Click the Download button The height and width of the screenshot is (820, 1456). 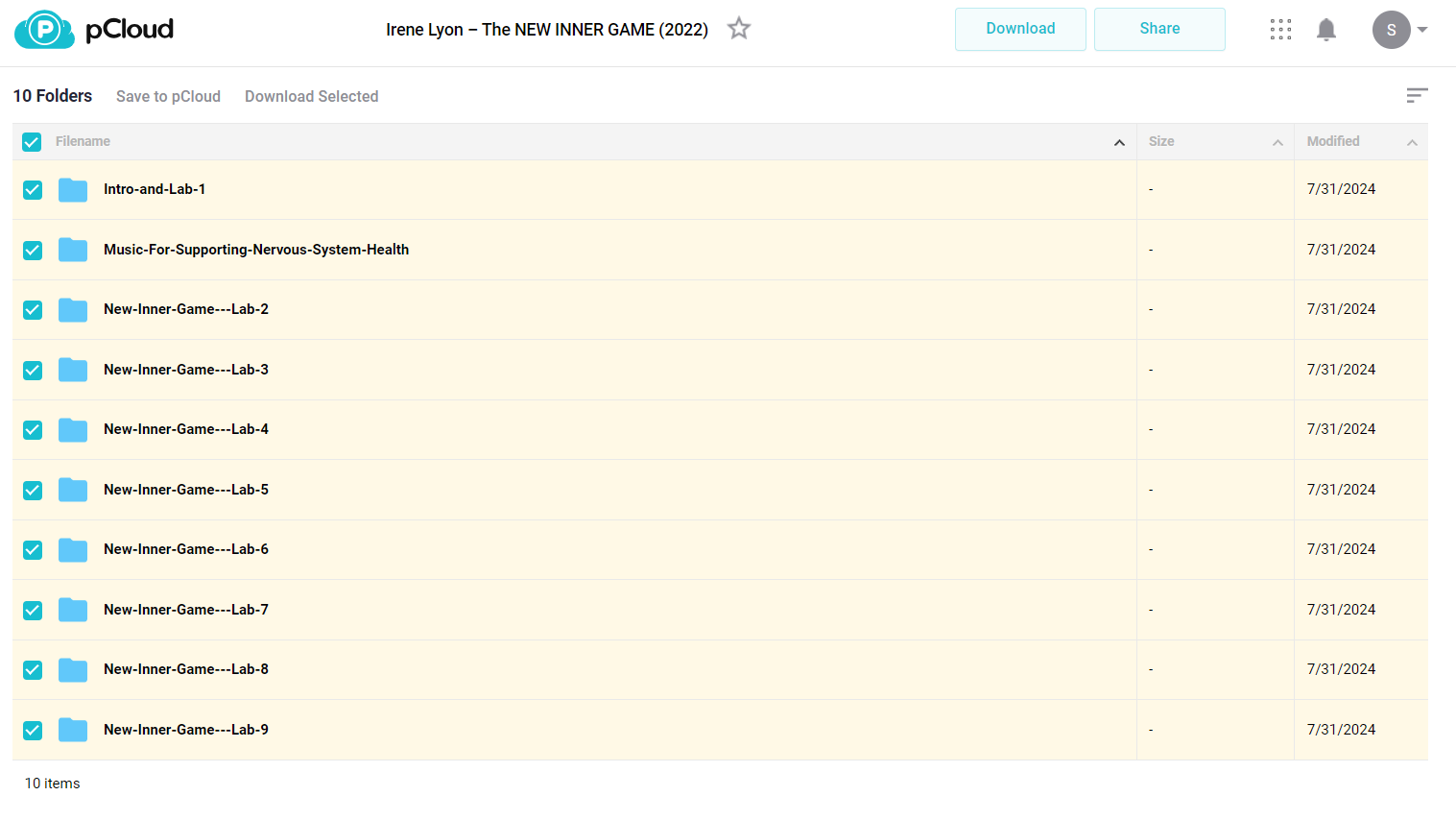(1020, 29)
